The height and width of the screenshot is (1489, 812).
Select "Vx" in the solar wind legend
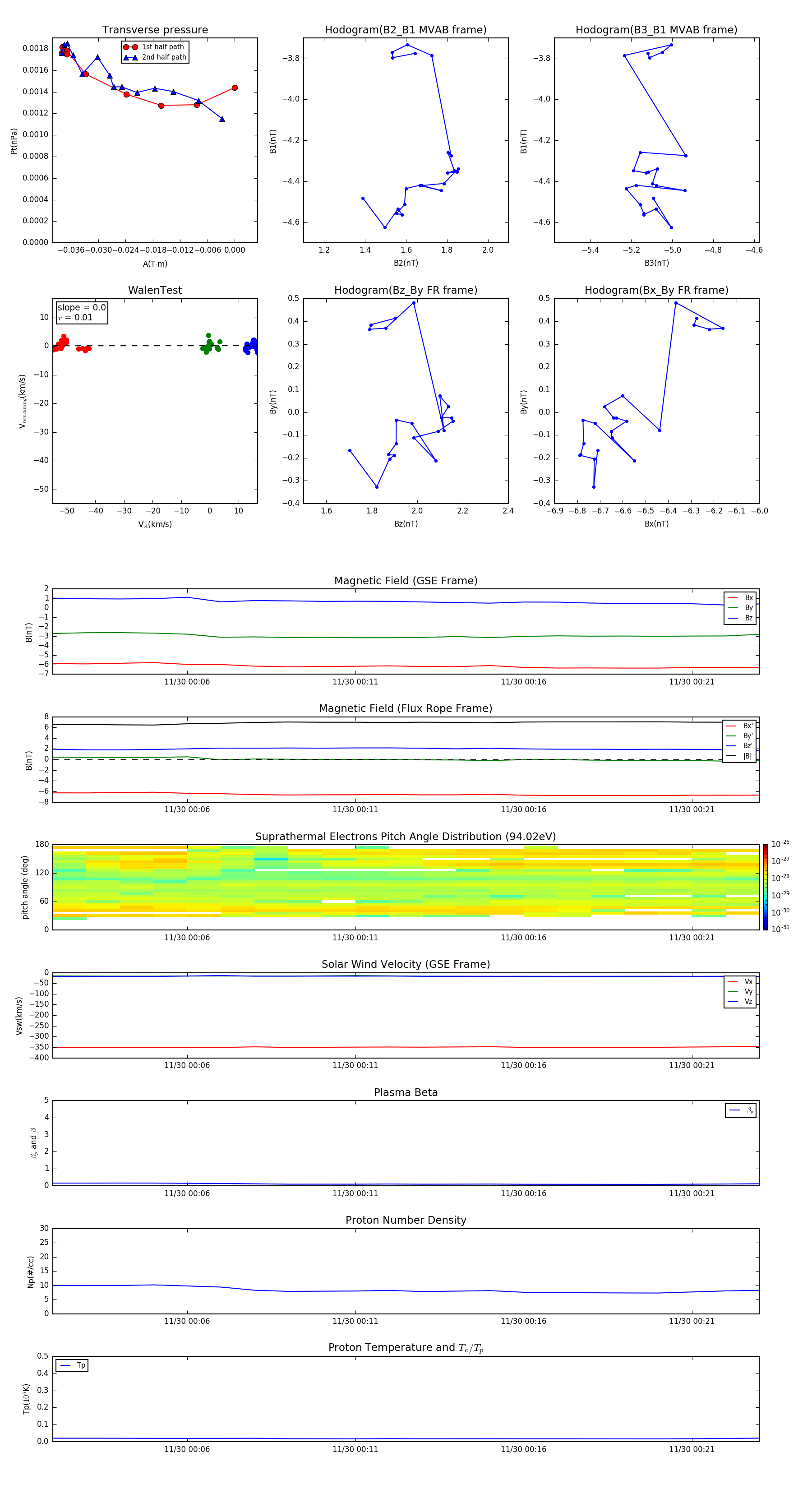coord(741,981)
